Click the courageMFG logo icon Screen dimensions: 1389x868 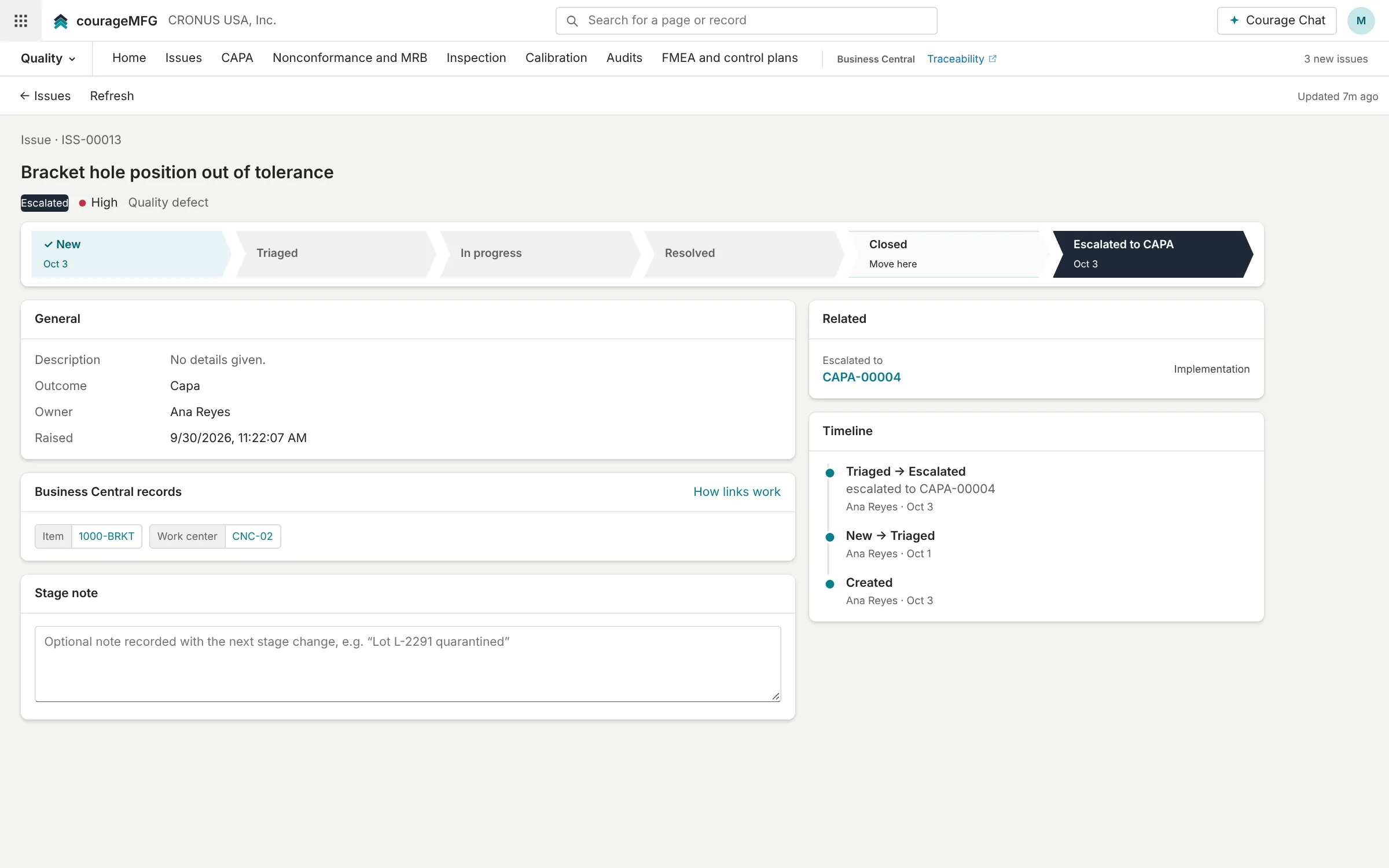[61, 21]
